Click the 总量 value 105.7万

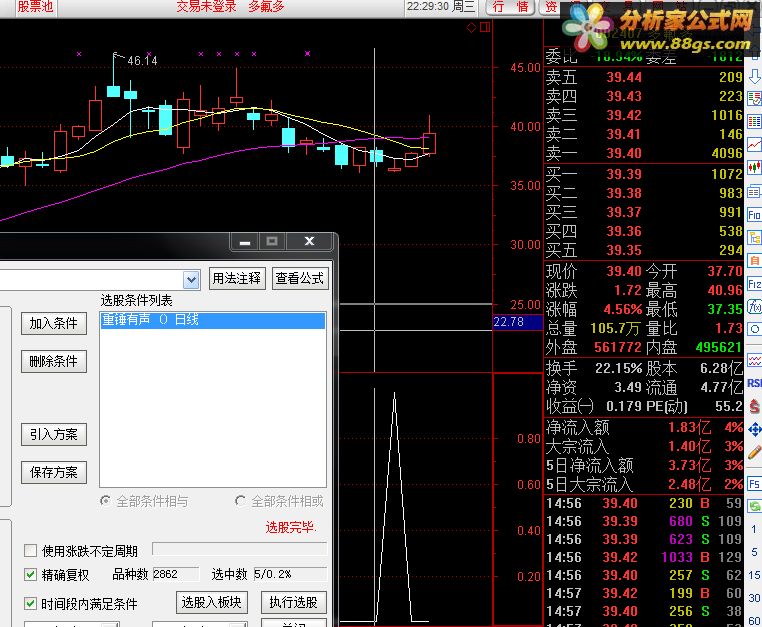tap(615, 329)
